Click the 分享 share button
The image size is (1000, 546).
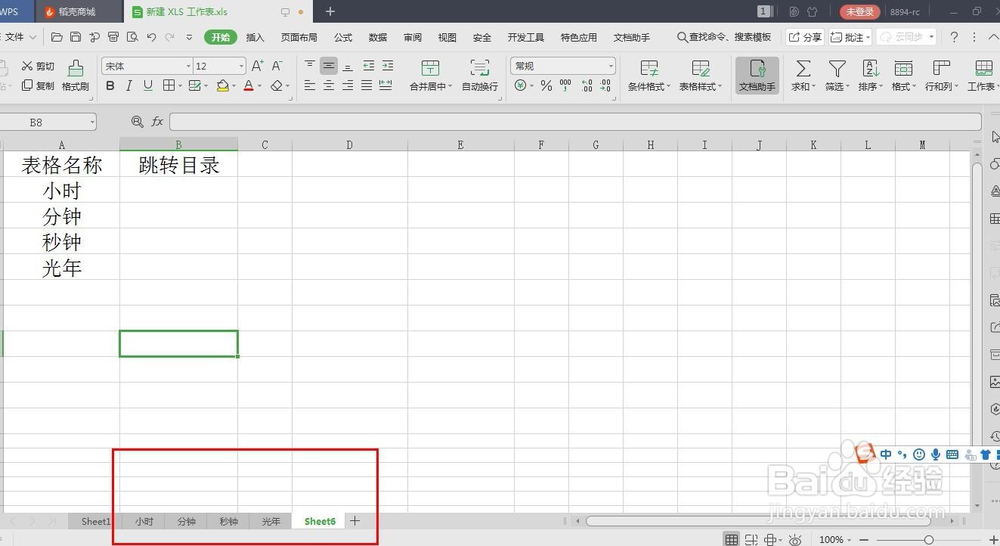pyautogui.click(x=805, y=37)
